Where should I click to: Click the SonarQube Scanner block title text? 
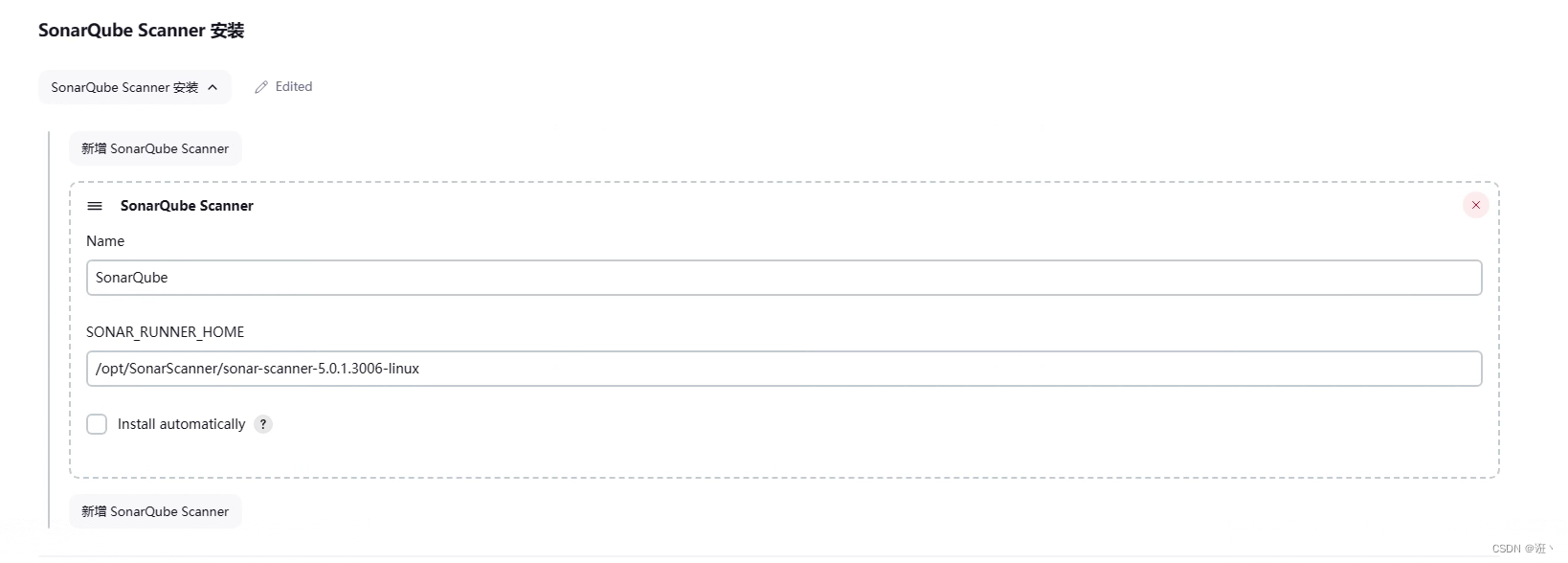coord(187,205)
